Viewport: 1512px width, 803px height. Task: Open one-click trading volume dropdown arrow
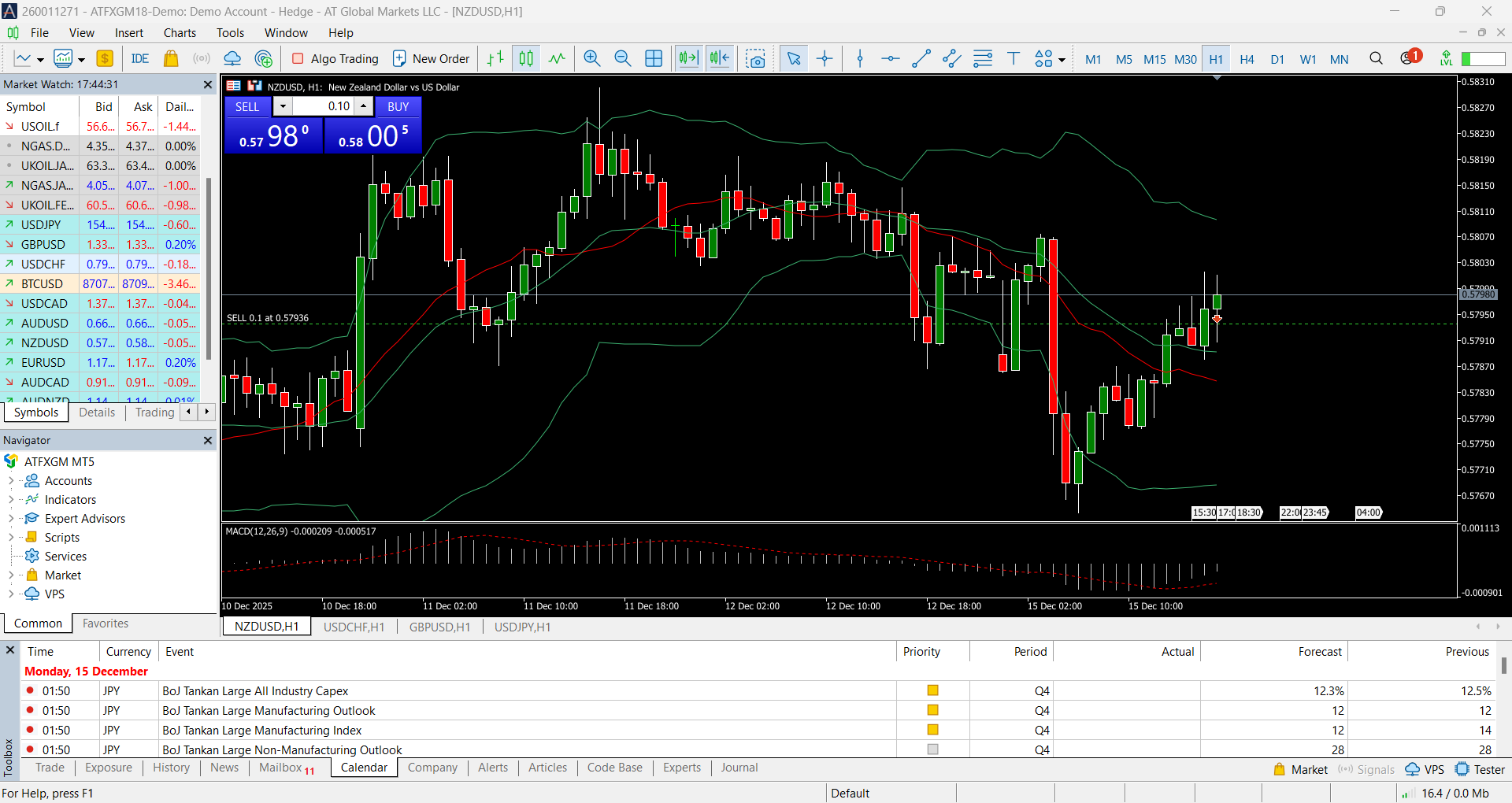coord(283,106)
